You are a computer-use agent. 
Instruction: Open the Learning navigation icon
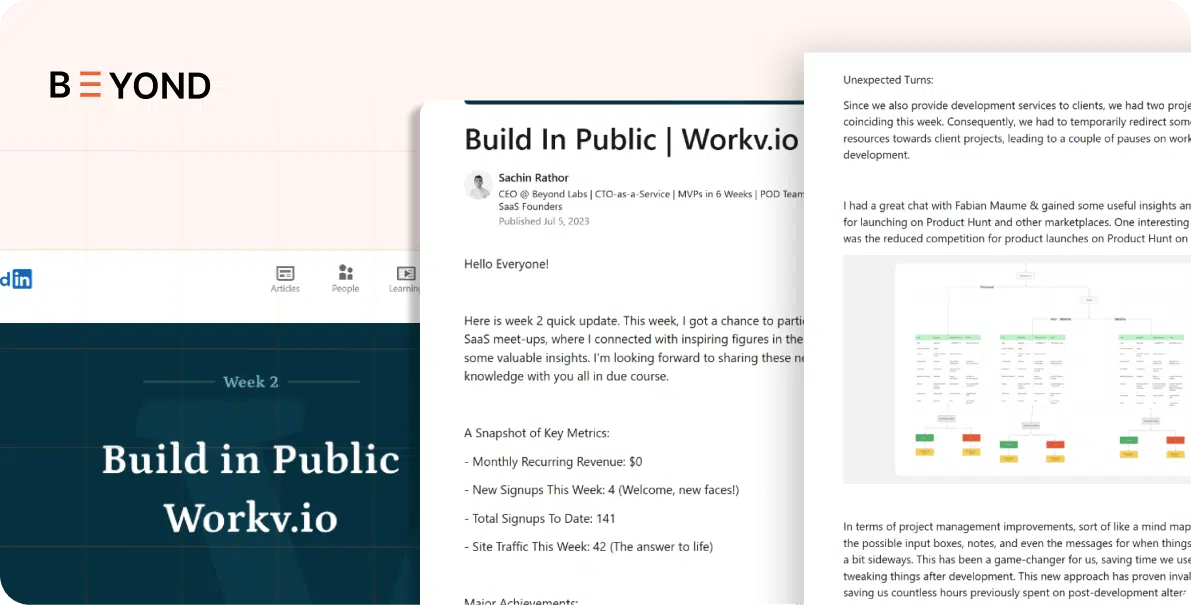[x=405, y=279]
